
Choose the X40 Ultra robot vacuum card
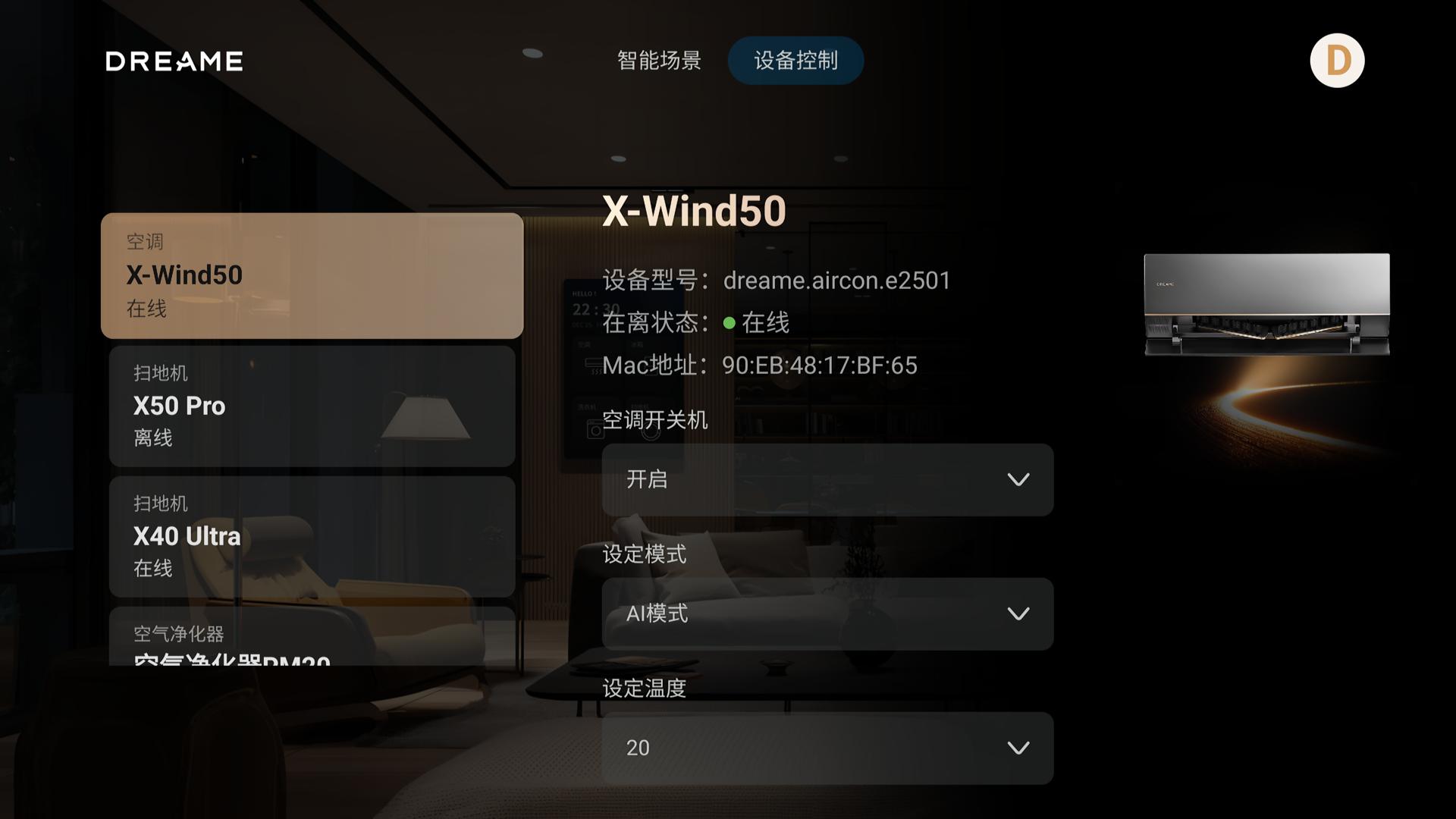pyautogui.click(x=312, y=537)
